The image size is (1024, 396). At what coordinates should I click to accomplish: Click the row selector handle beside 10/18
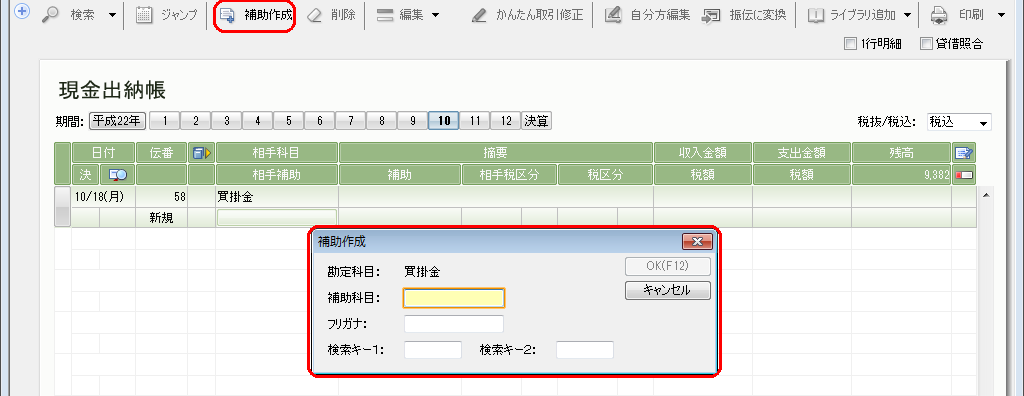(63, 206)
